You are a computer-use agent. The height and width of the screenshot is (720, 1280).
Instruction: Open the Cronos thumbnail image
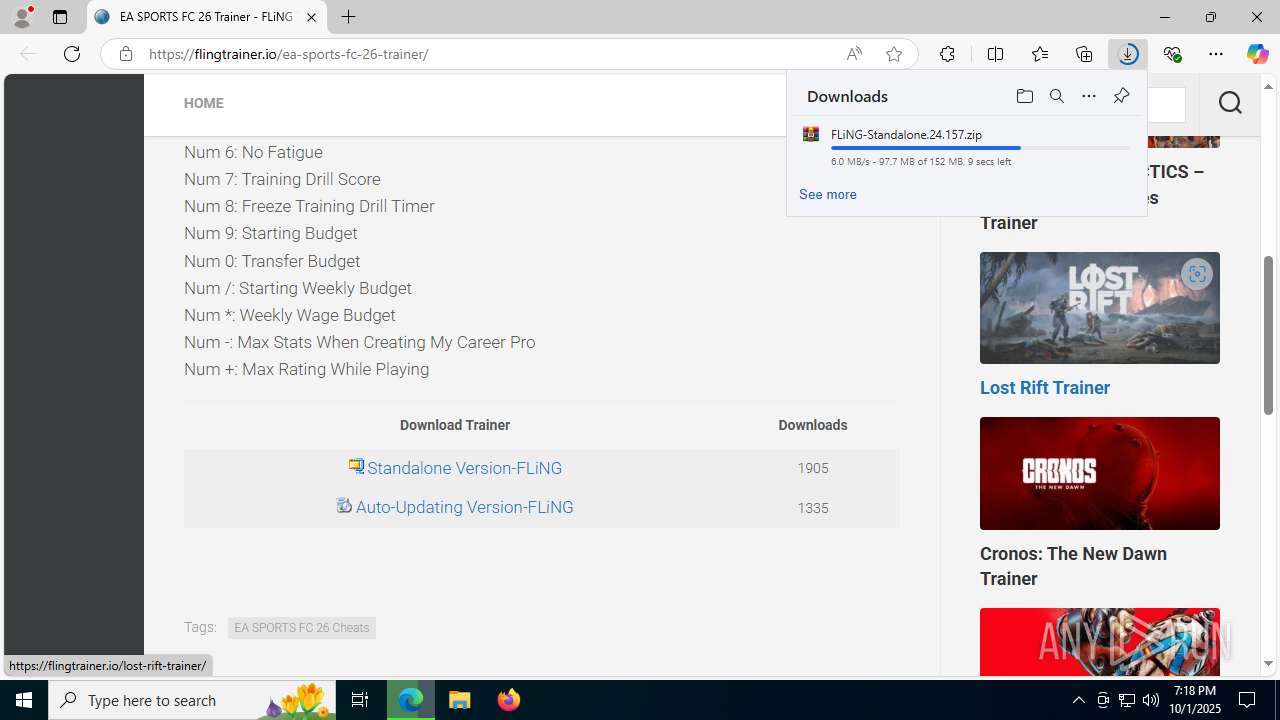coord(1100,473)
